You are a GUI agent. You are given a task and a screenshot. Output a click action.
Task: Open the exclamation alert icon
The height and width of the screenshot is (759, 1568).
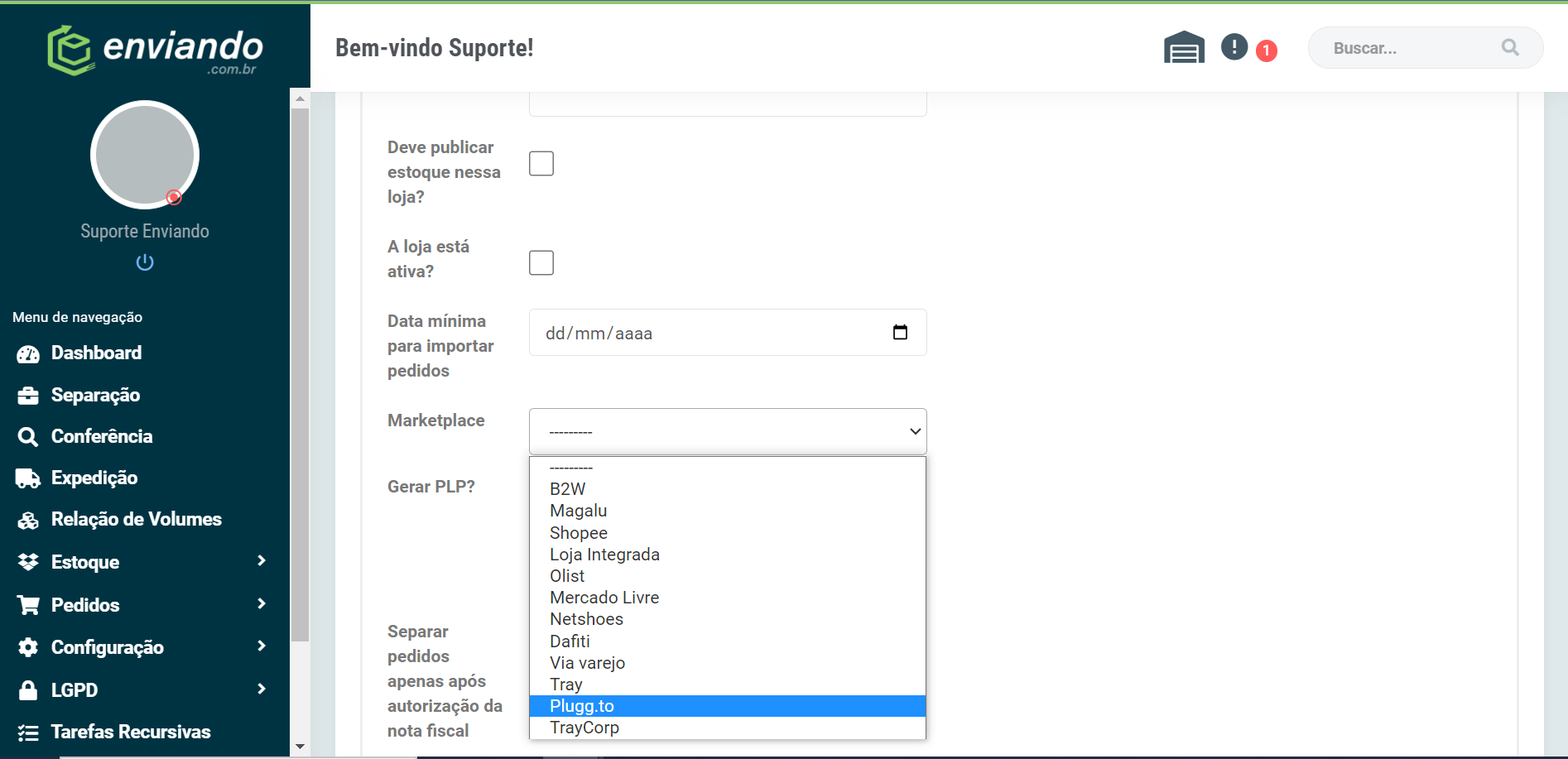pos(1234,46)
